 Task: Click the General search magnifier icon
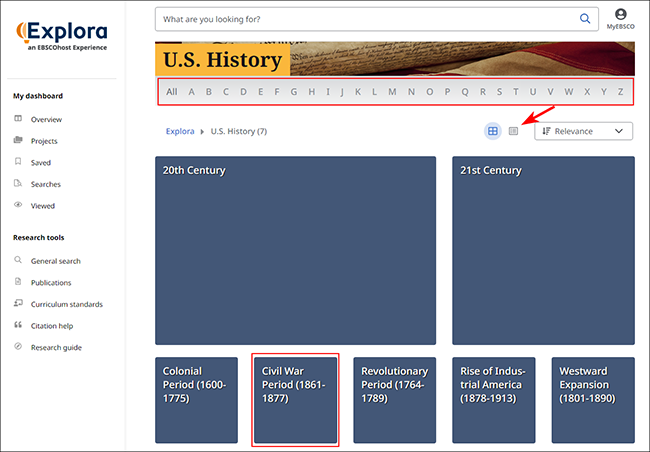point(18,260)
